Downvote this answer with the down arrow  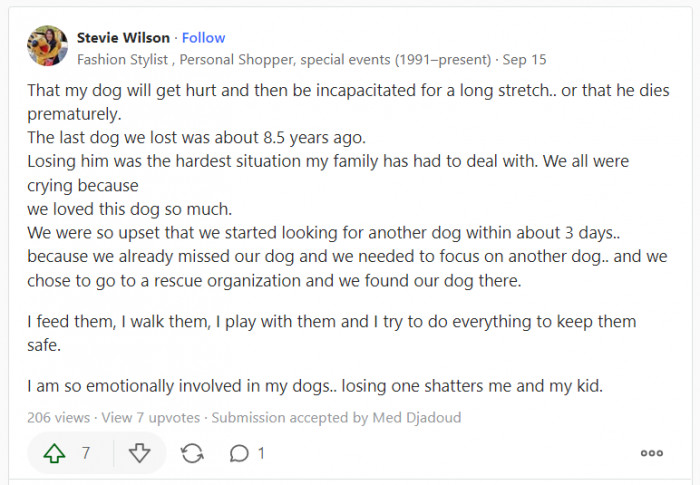coord(140,453)
